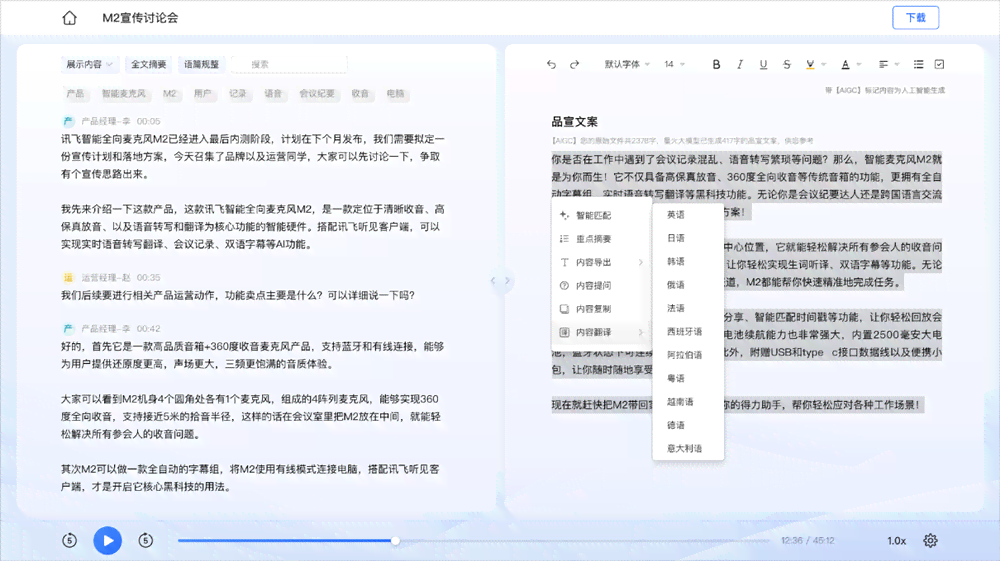Filter by the 智能麦克风 keyword tag

pos(124,94)
